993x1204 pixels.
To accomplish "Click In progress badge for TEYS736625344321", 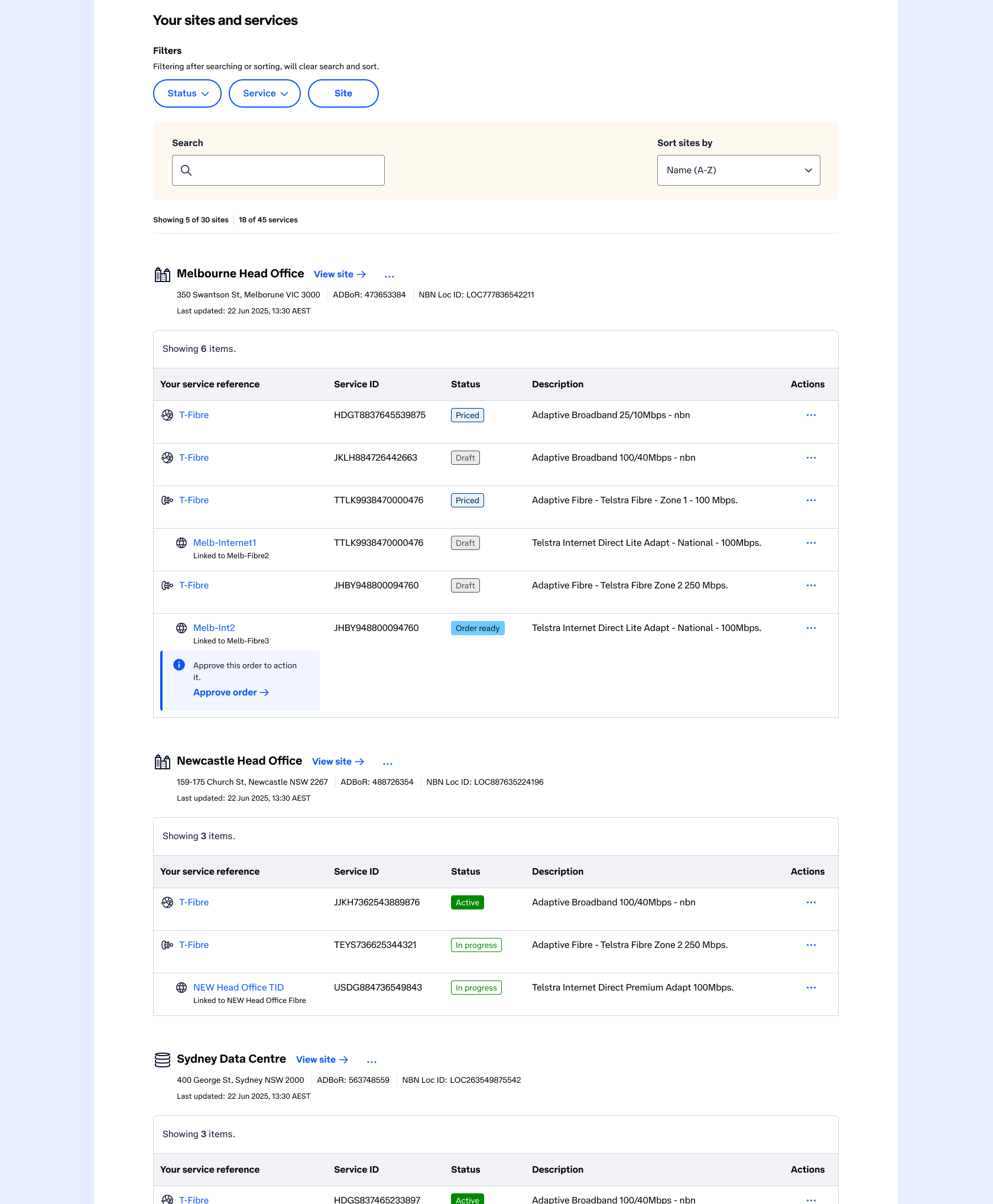I will pos(476,945).
